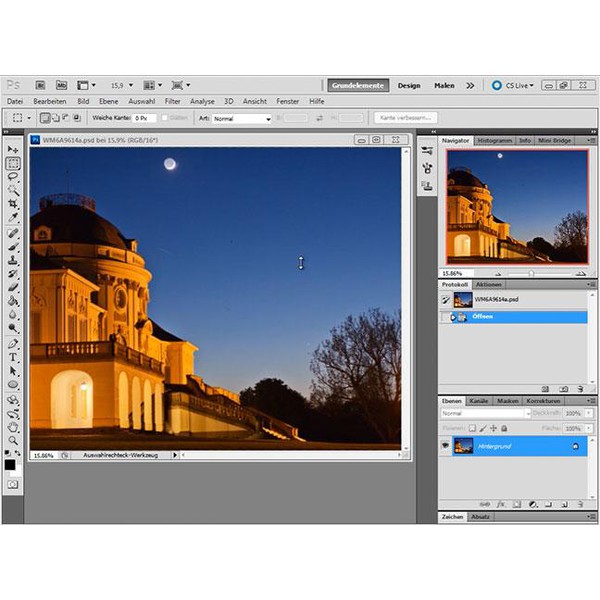The image size is (600, 600).
Task: Switch to the Histogramm tab
Action: [495, 141]
